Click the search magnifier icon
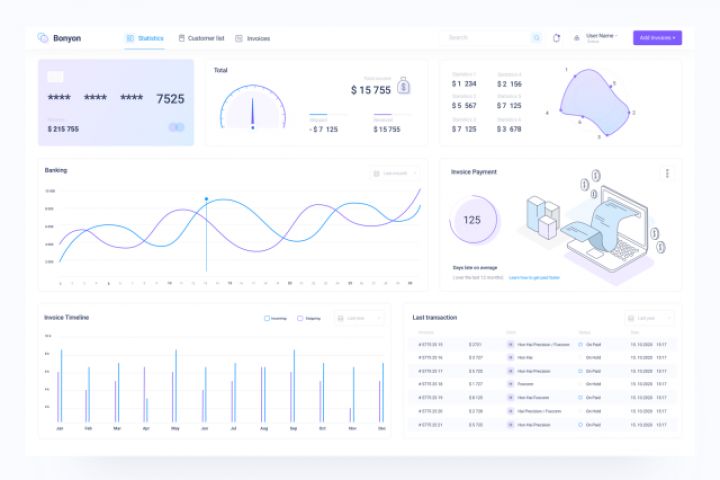720x480 pixels. click(536, 38)
